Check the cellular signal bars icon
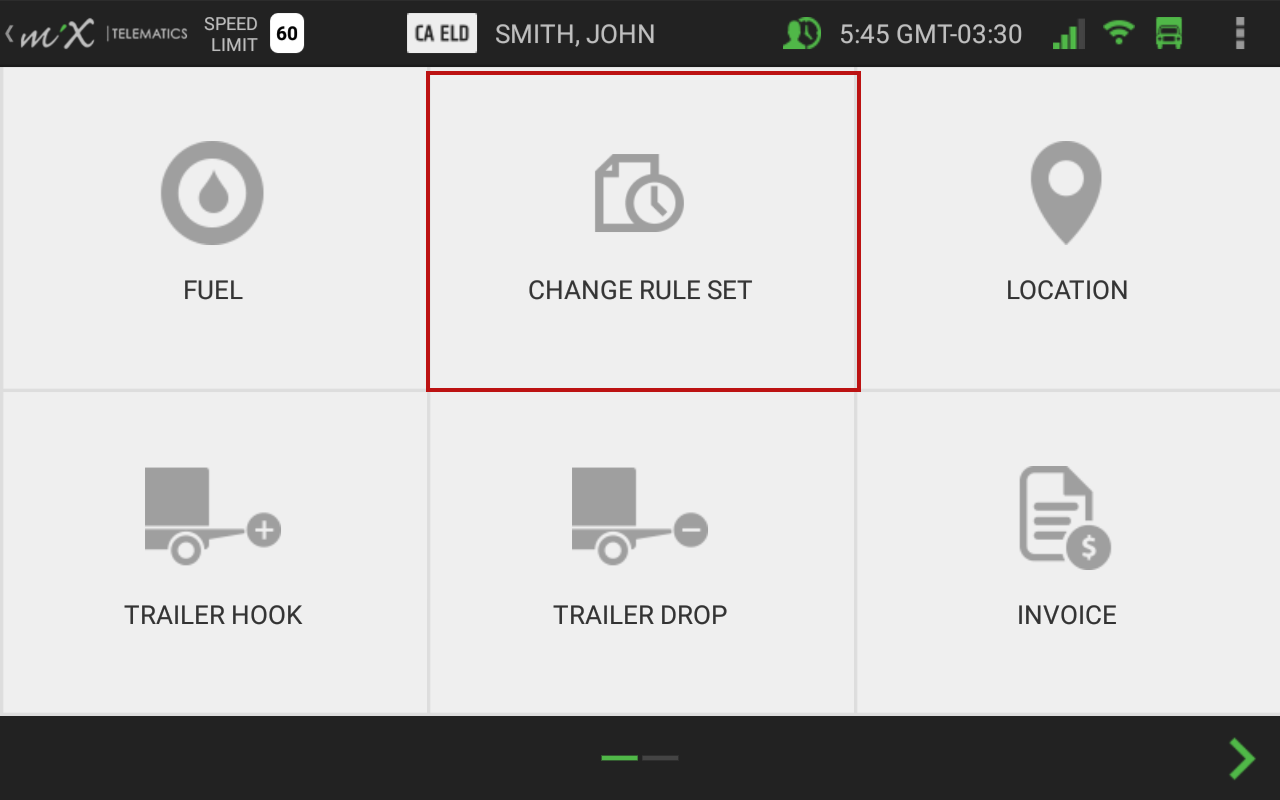Image resolution: width=1280 pixels, height=800 pixels. pyautogui.click(x=1069, y=34)
